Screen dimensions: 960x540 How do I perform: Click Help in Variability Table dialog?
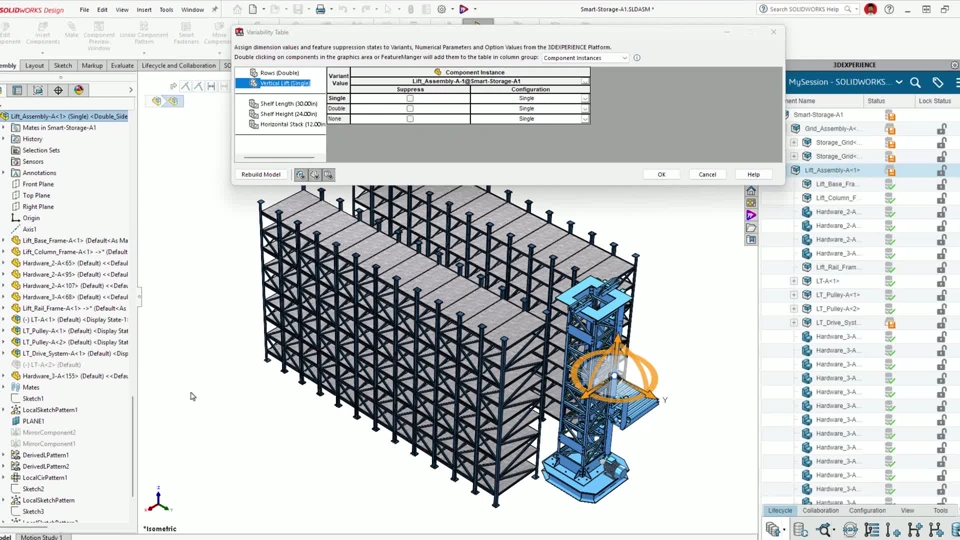pyautogui.click(x=753, y=174)
